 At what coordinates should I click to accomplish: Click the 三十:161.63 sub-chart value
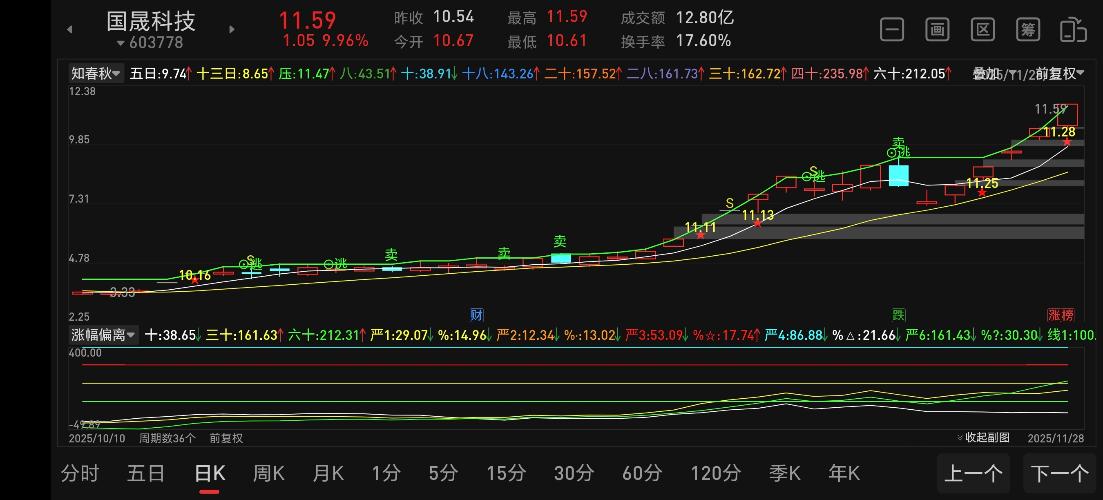[x=246, y=335]
